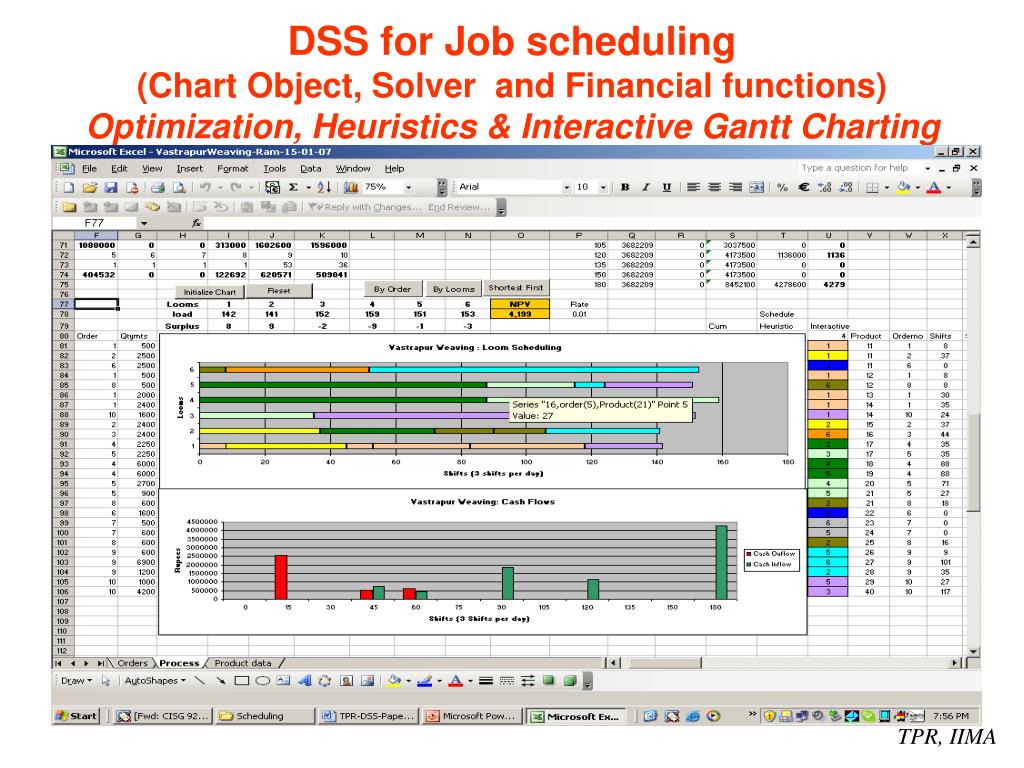1024x768 pixels.
Task: Click the By Order button
Action: click(x=392, y=289)
